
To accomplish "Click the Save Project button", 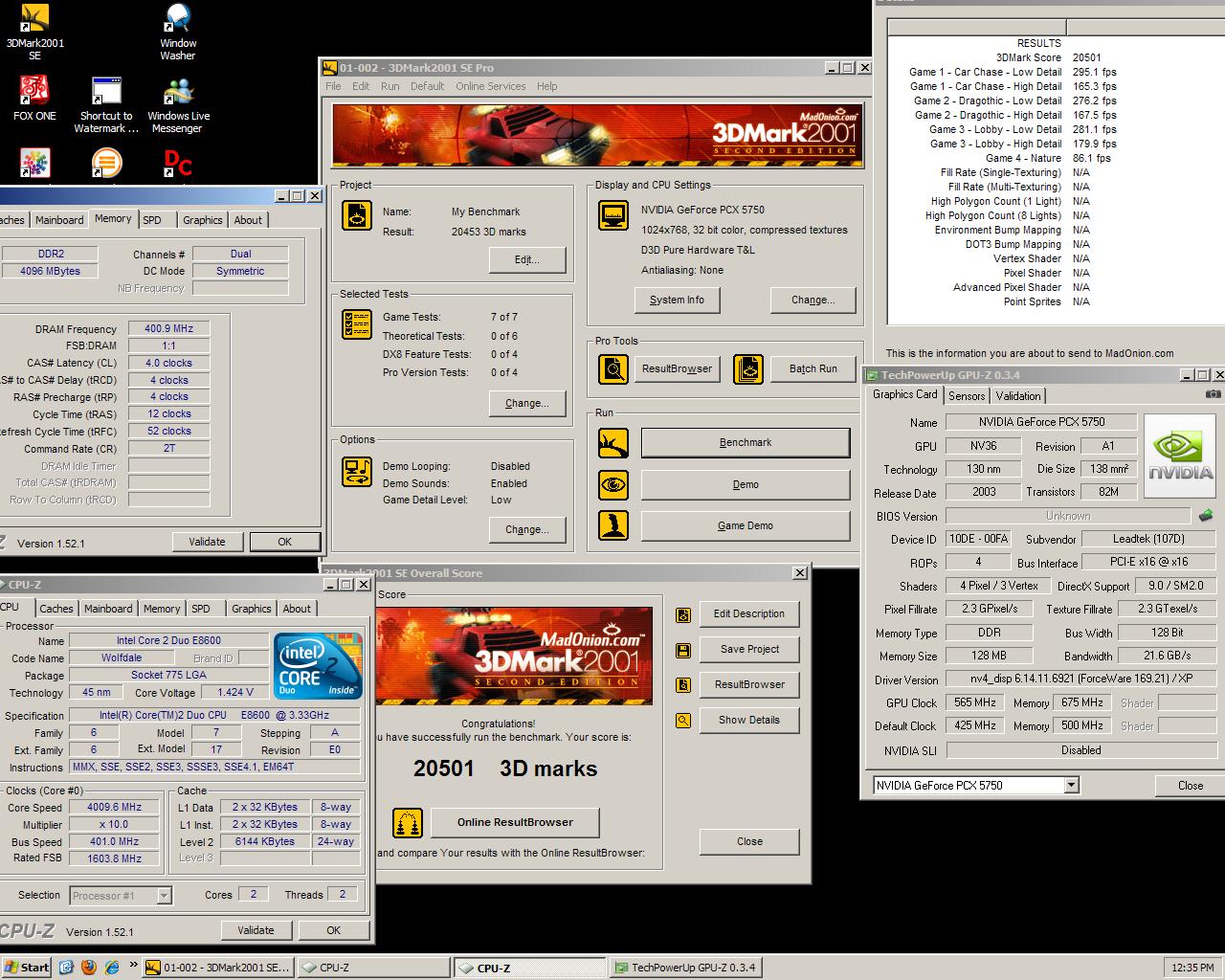I will point(749,650).
